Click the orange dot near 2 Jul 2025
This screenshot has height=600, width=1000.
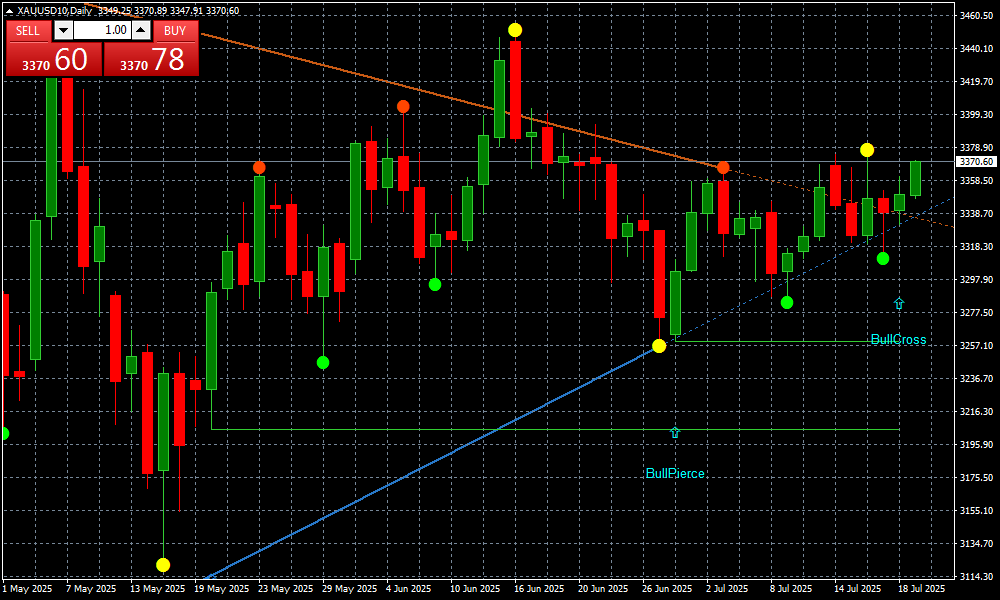click(723, 167)
